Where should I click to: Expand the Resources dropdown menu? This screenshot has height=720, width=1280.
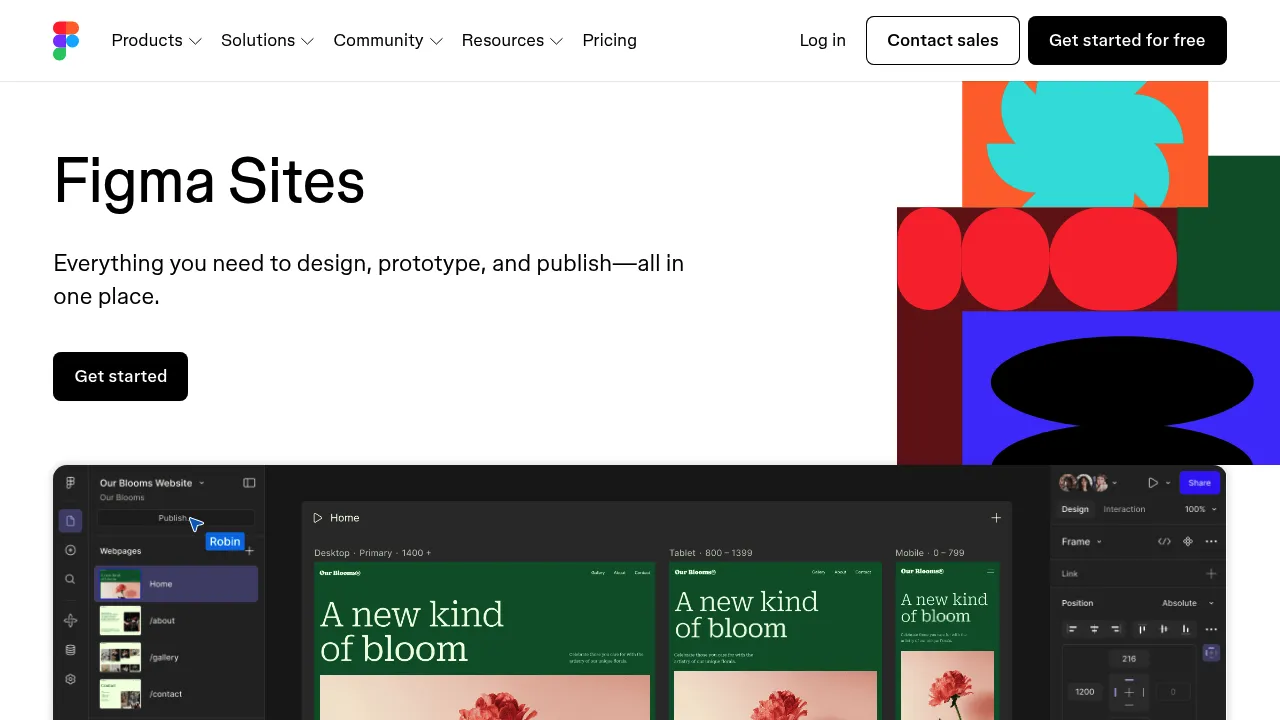pyautogui.click(x=513, y=40)
